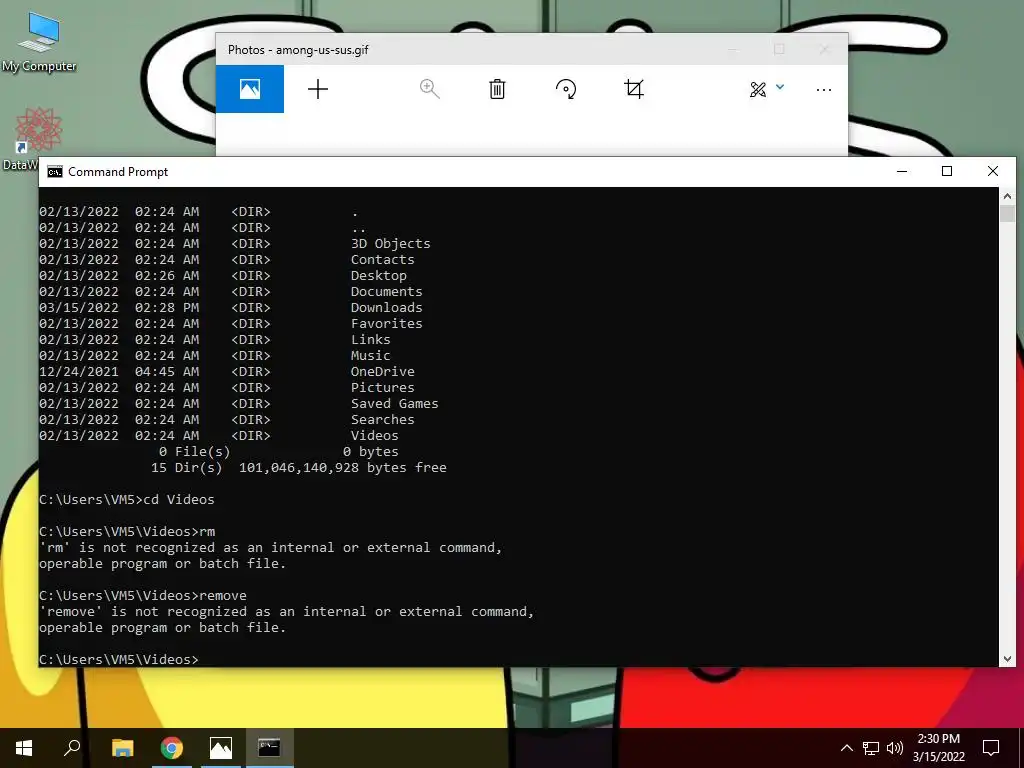This screenshot has height=768, width=1024.
Task: Minimize the Command Prompt window
Action: point(902,171)
